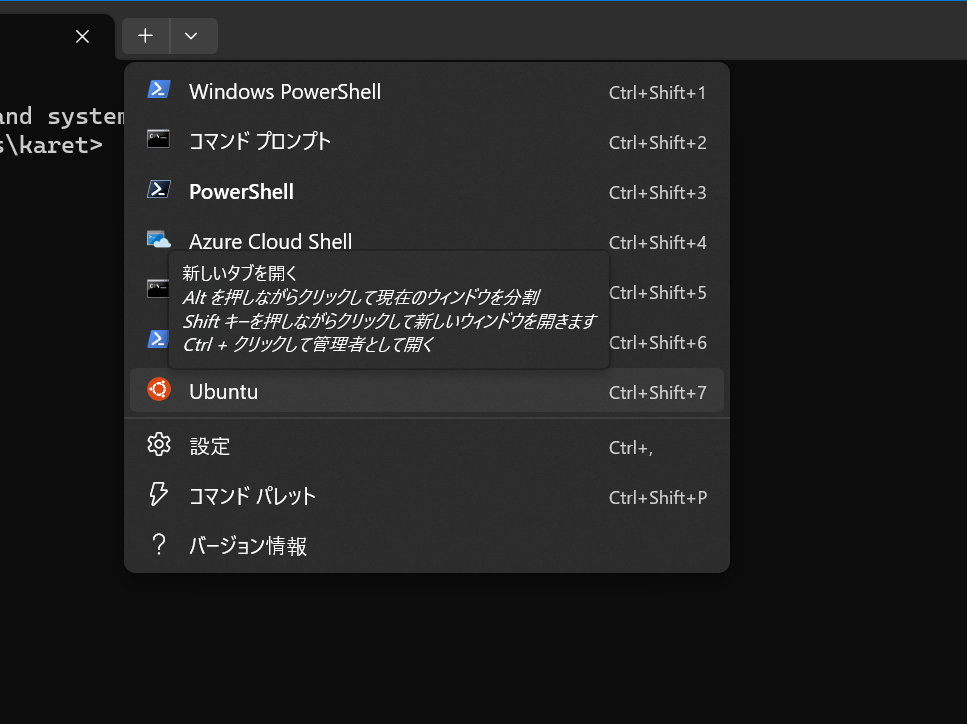Open コマンド パレット
The width and height of the screenshot is (967, 724).
click(x=427, y=496)
